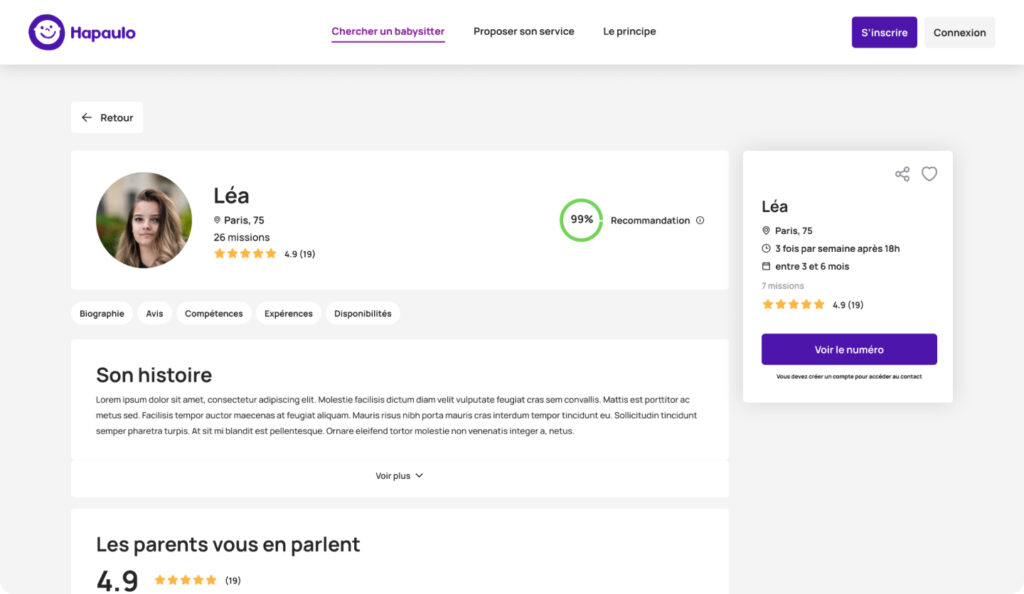Open the Proposer son service menu item

[524, 31]
